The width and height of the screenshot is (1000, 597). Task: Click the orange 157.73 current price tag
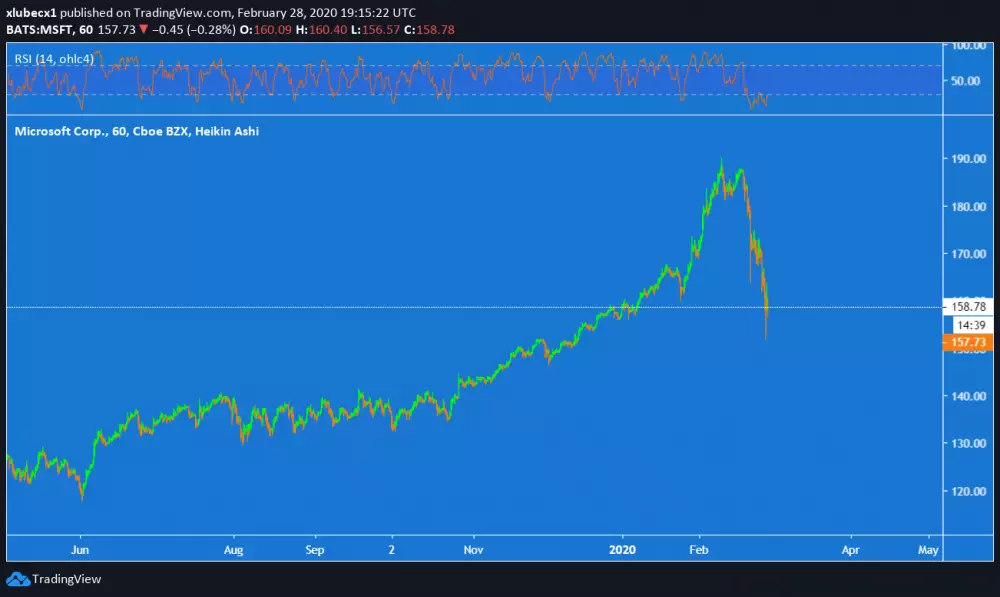coord(966,342)
